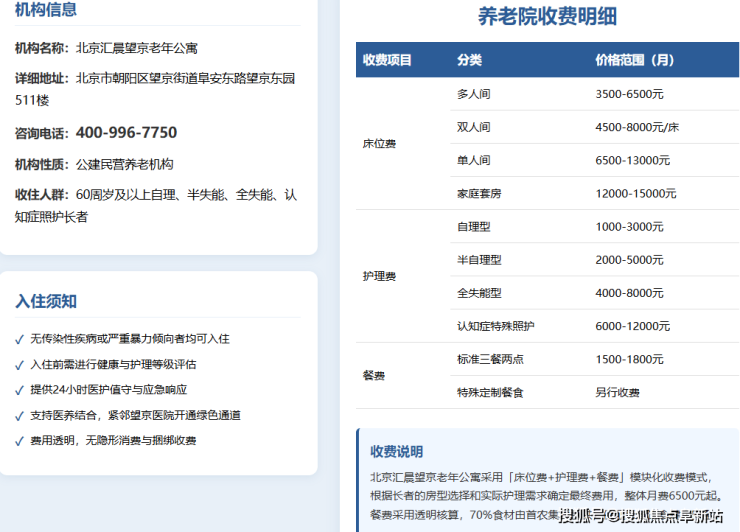The width and height of the screenshot is (740, 532).
Task: Select the 单人间 table cell
Action: pos(473,160)
